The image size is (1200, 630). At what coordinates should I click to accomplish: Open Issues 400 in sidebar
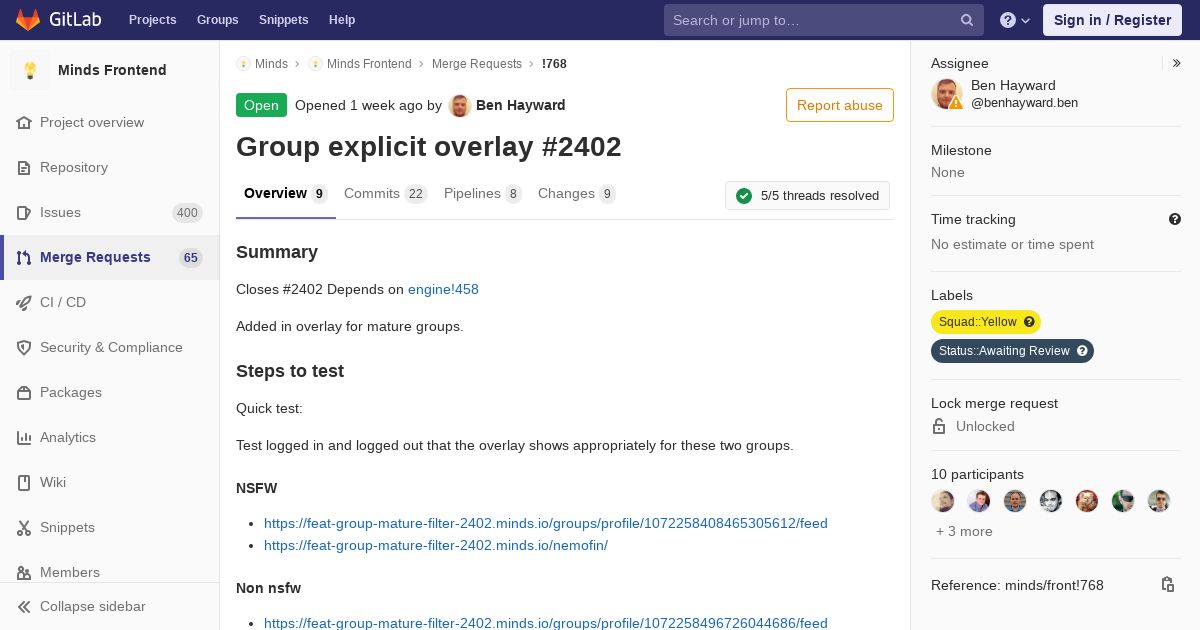point(110,213)
